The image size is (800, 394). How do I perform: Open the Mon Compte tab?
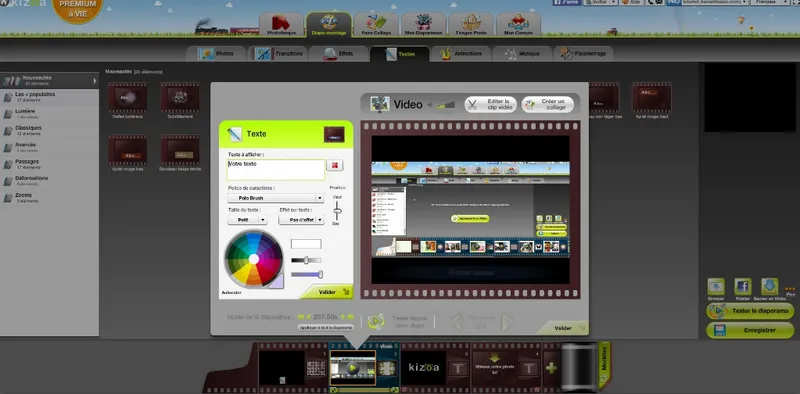pos(518,25)
